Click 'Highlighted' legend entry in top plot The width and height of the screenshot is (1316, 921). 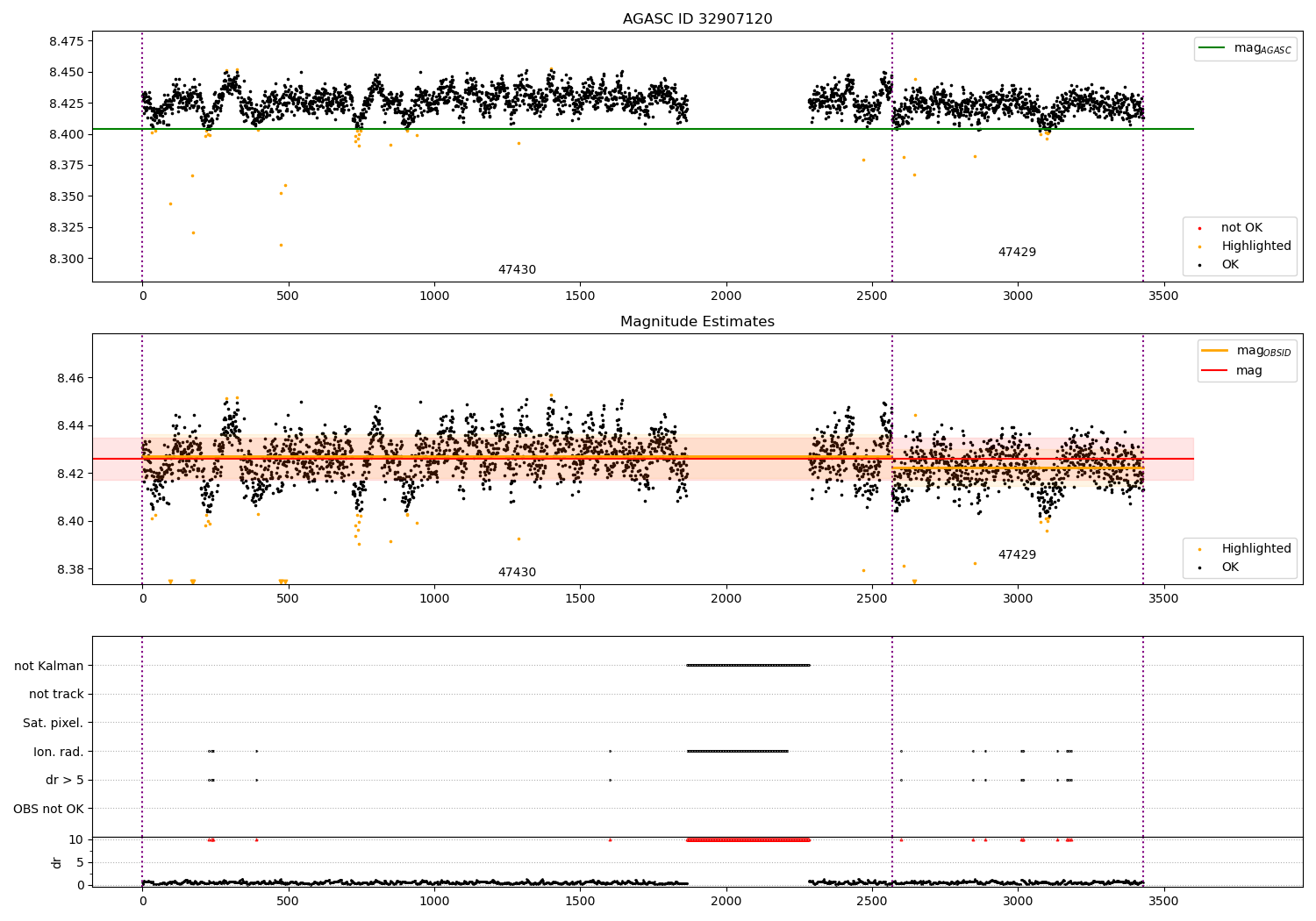pyautogui.click(x=1255, y=246)
